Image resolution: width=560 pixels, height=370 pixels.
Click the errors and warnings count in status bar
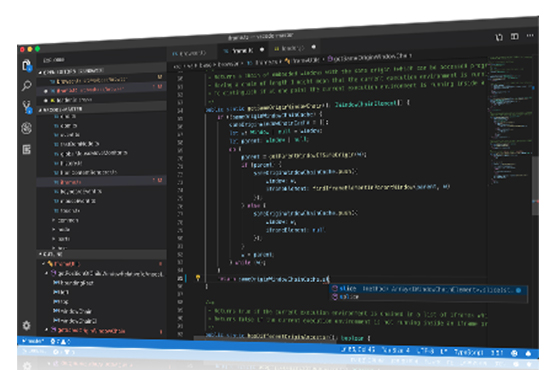(x=60, y=341)
